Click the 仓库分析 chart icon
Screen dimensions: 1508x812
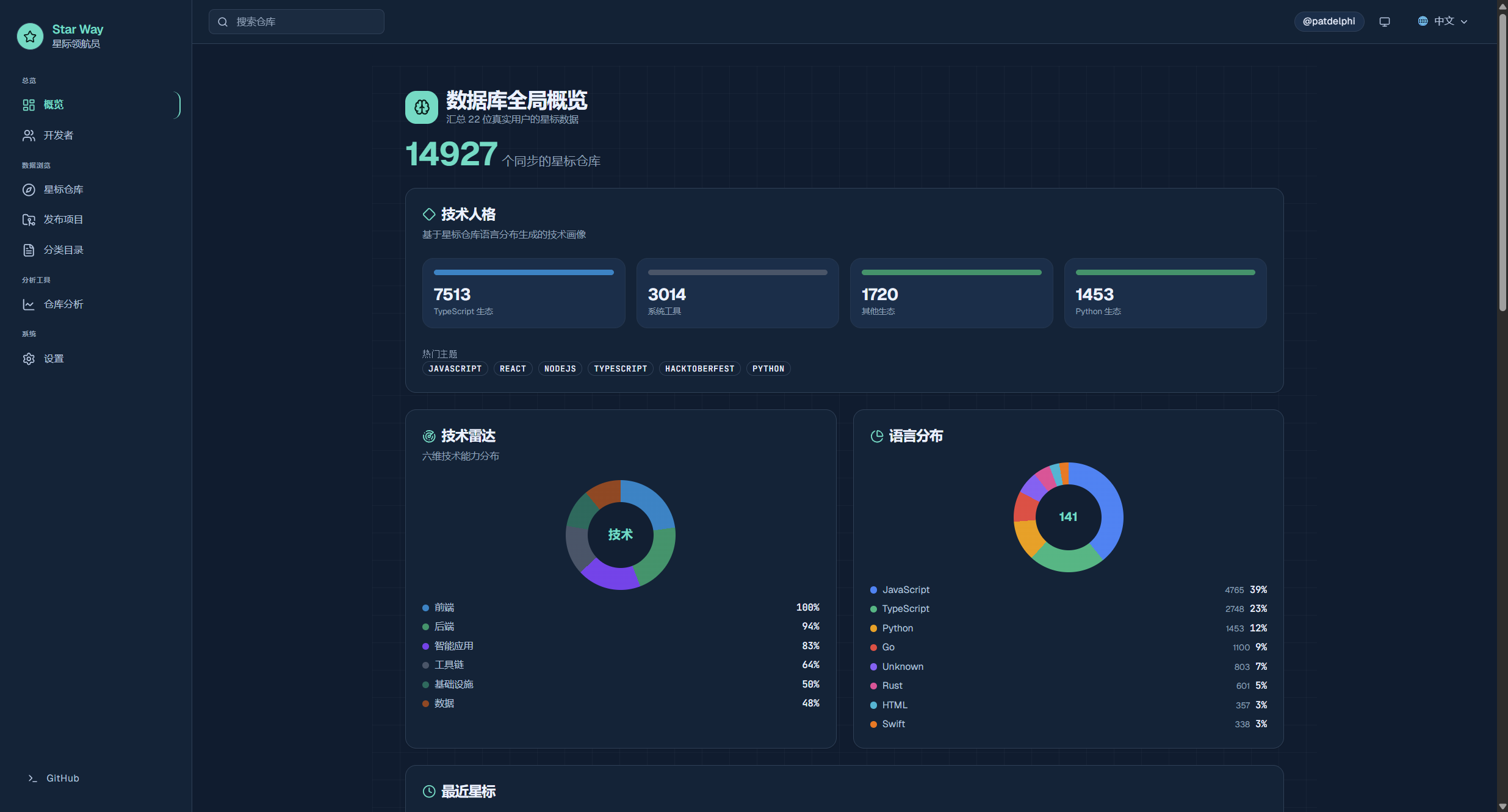coord(29,304)
